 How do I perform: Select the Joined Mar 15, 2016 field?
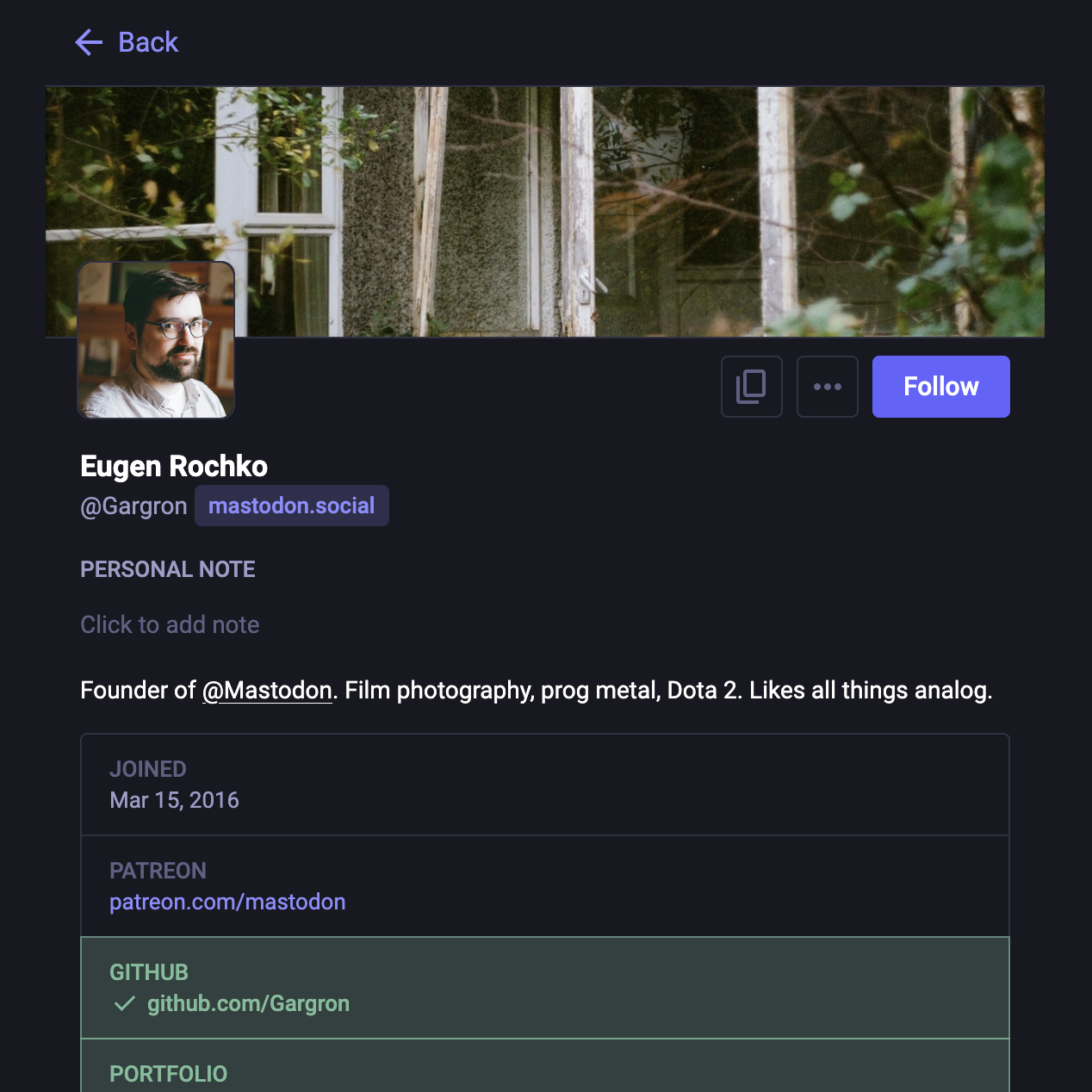pos(545,785)
